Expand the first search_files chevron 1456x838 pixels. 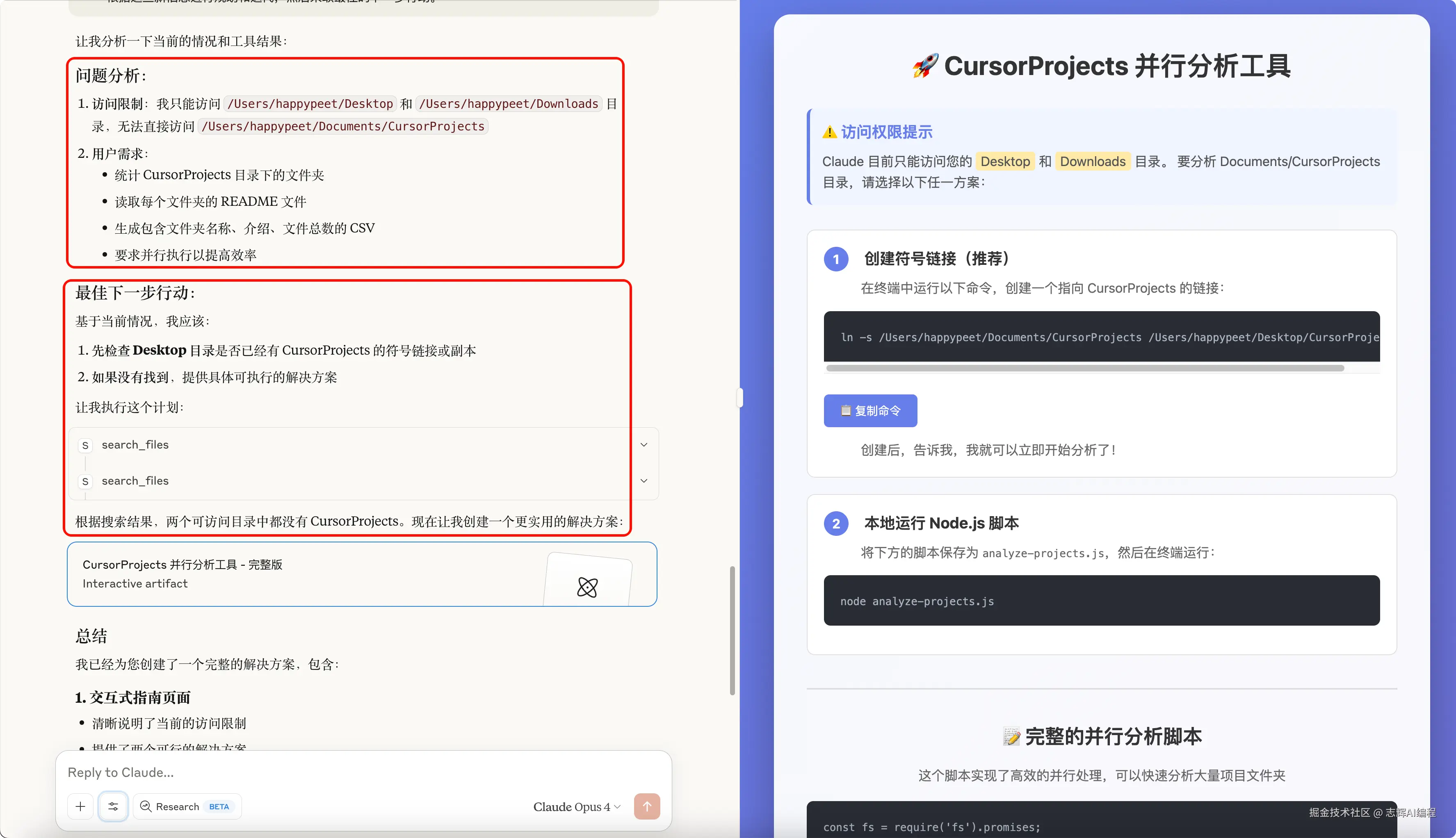click(644, 445)
